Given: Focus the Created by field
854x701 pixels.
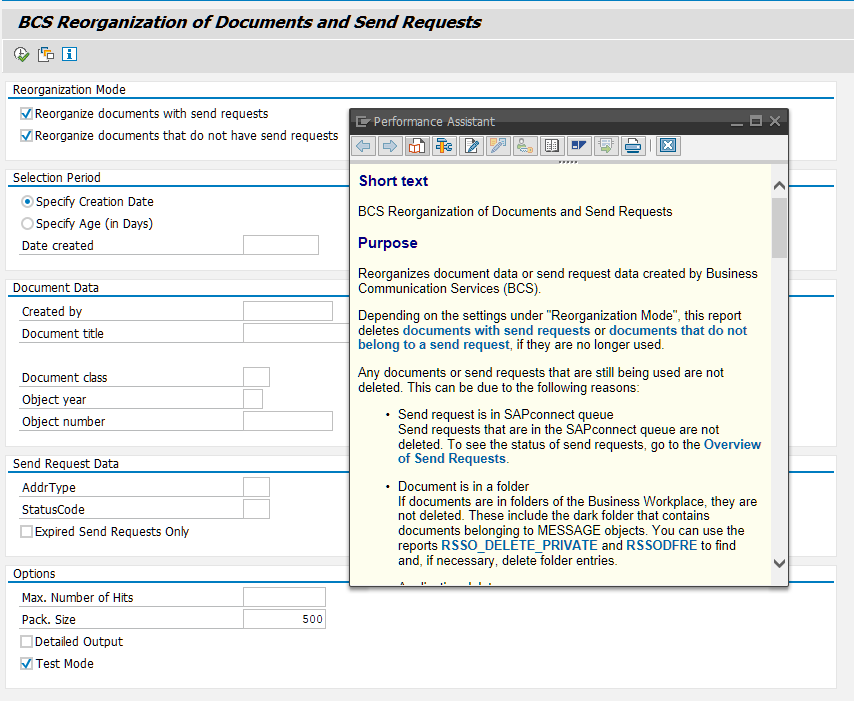Looking at the screenshot, I should coord(288,311).
